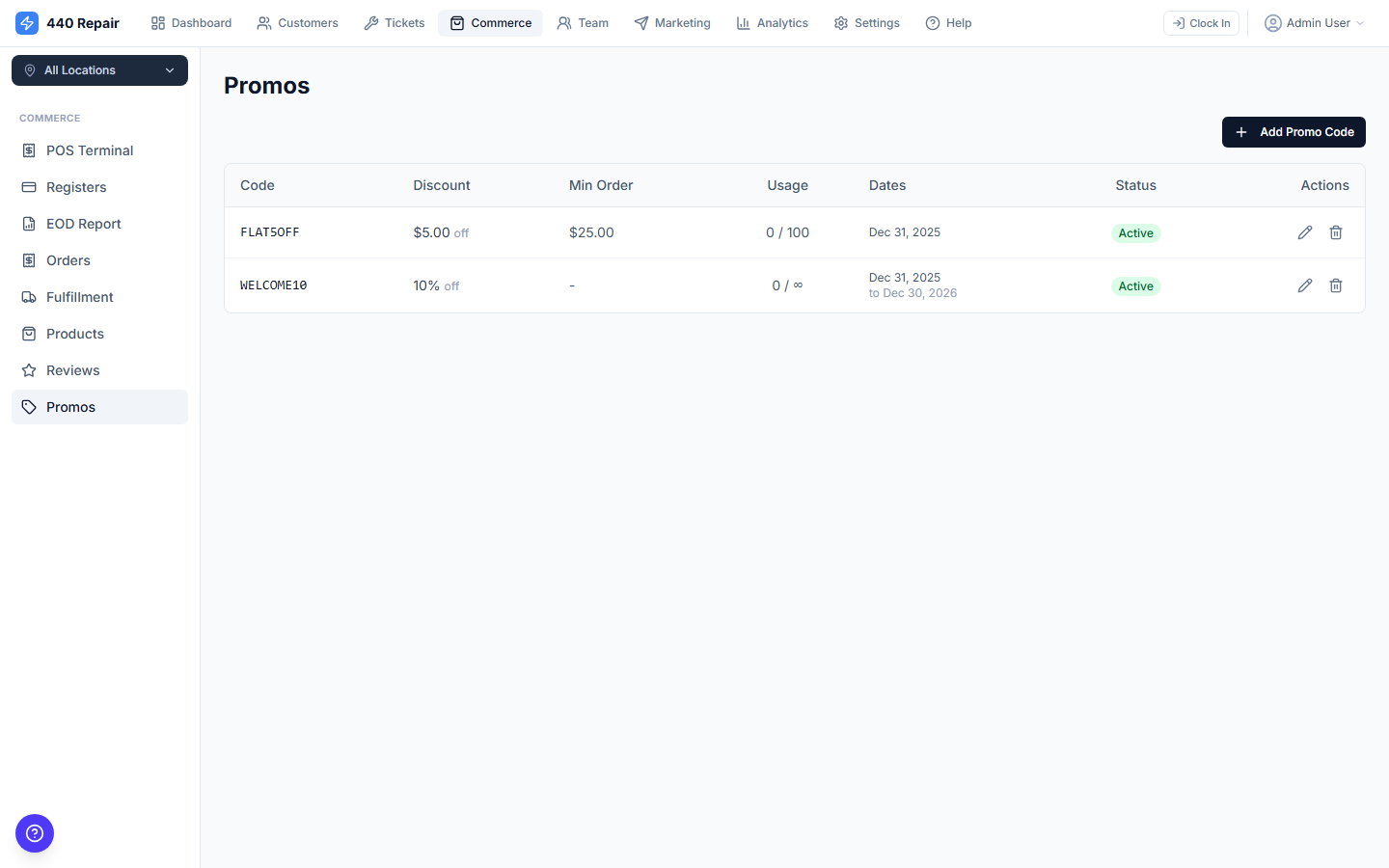Viewport: 1389px width, 868px height.
Task: Delete the FLAT5OFF promo entry
Action: point(1336,232)
